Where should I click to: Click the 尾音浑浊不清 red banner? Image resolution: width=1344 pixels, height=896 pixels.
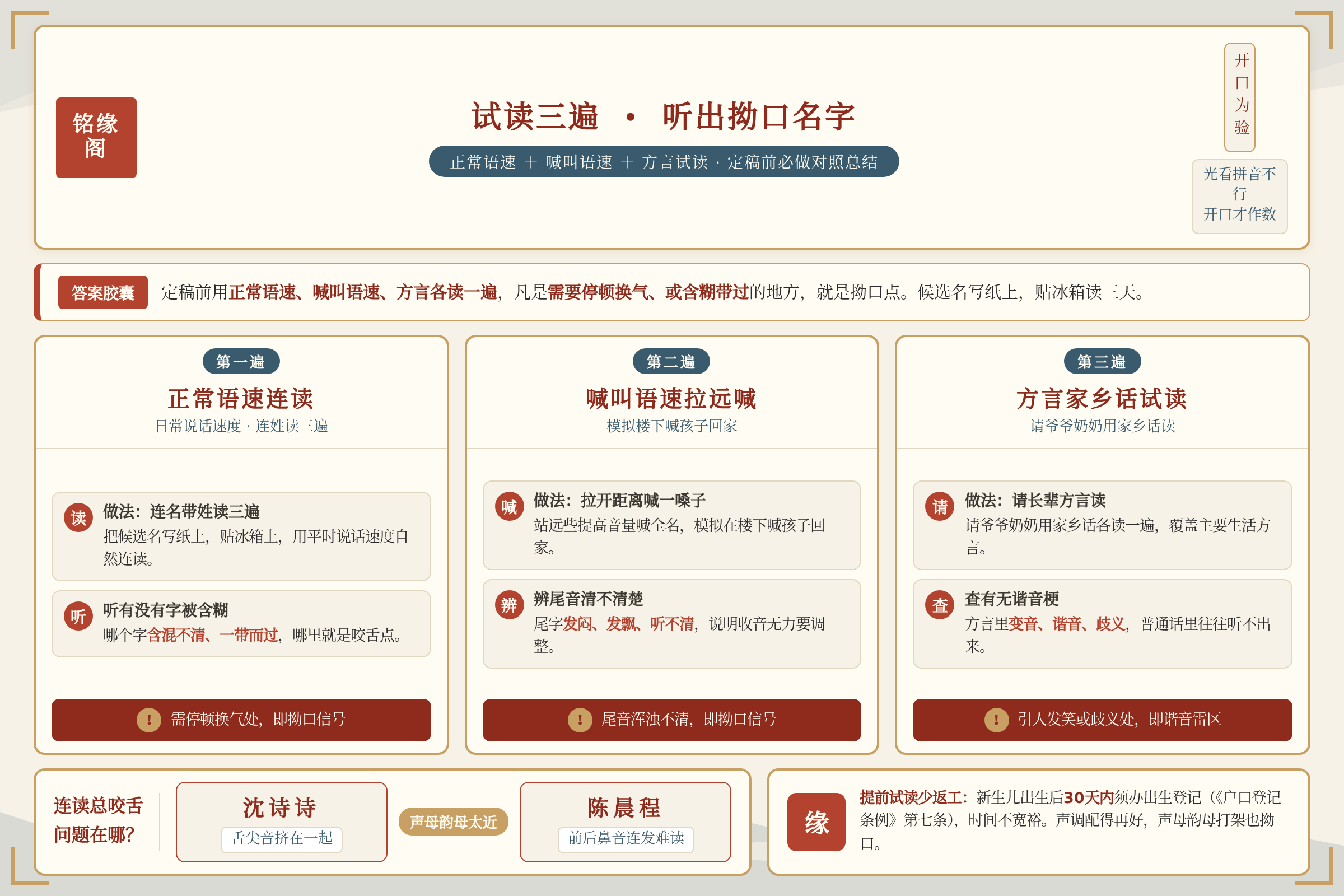coord(671,720)
